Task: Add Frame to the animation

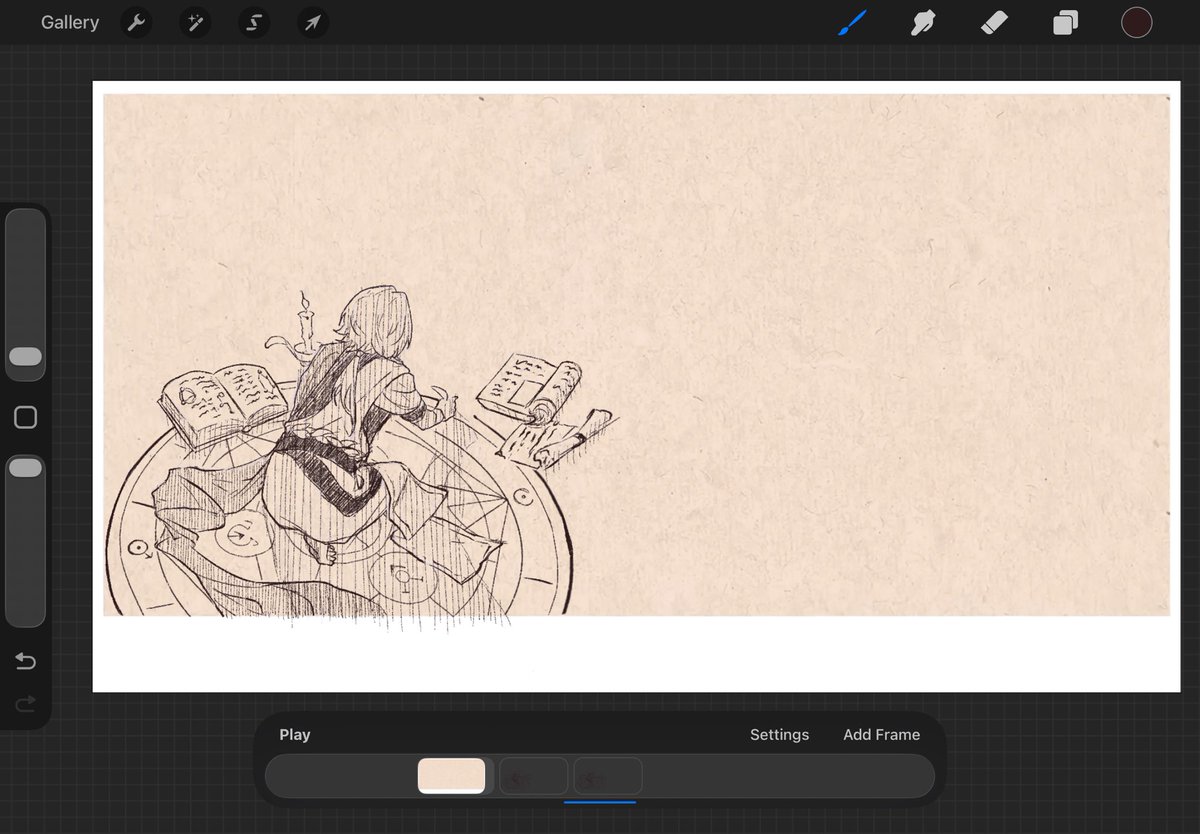Action: click(x=881, y=734)
